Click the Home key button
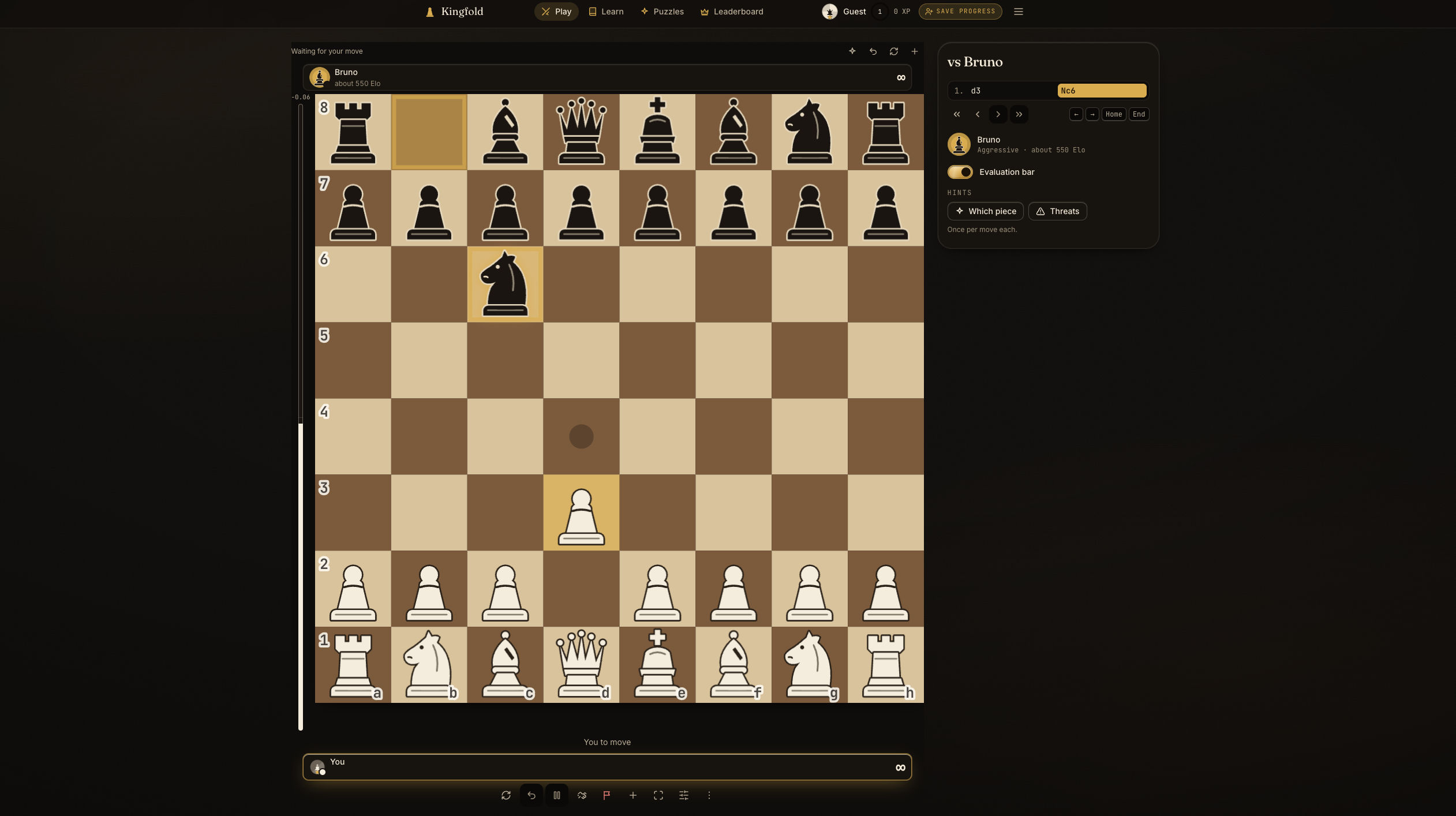This screenshot has height=816, width=1456. click(x=1113, y=114)
